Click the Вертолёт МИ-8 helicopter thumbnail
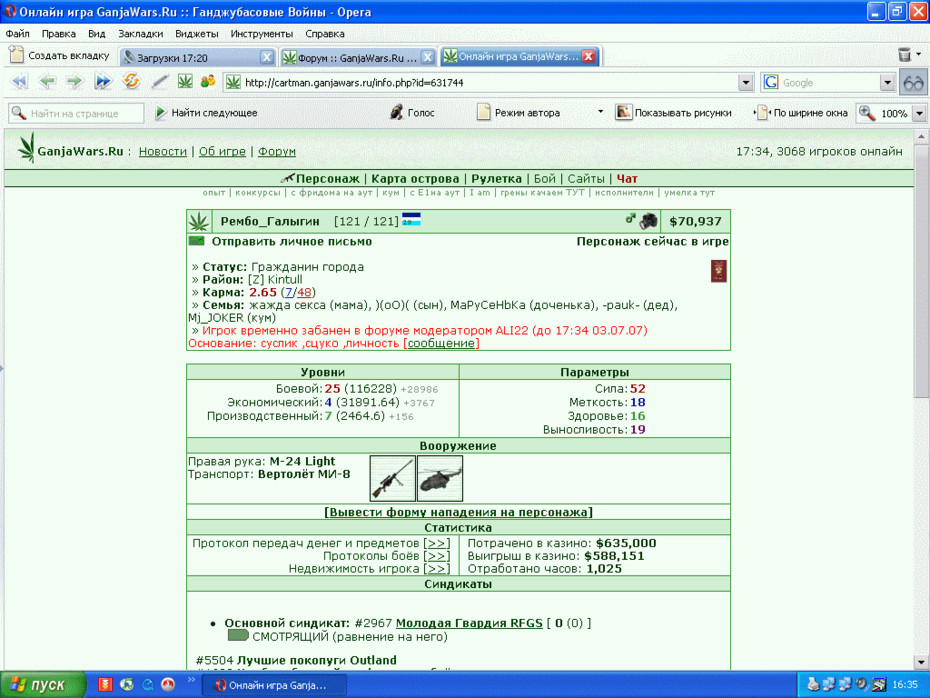The width and height of the screenshot is (930, 698). point(439,478)
